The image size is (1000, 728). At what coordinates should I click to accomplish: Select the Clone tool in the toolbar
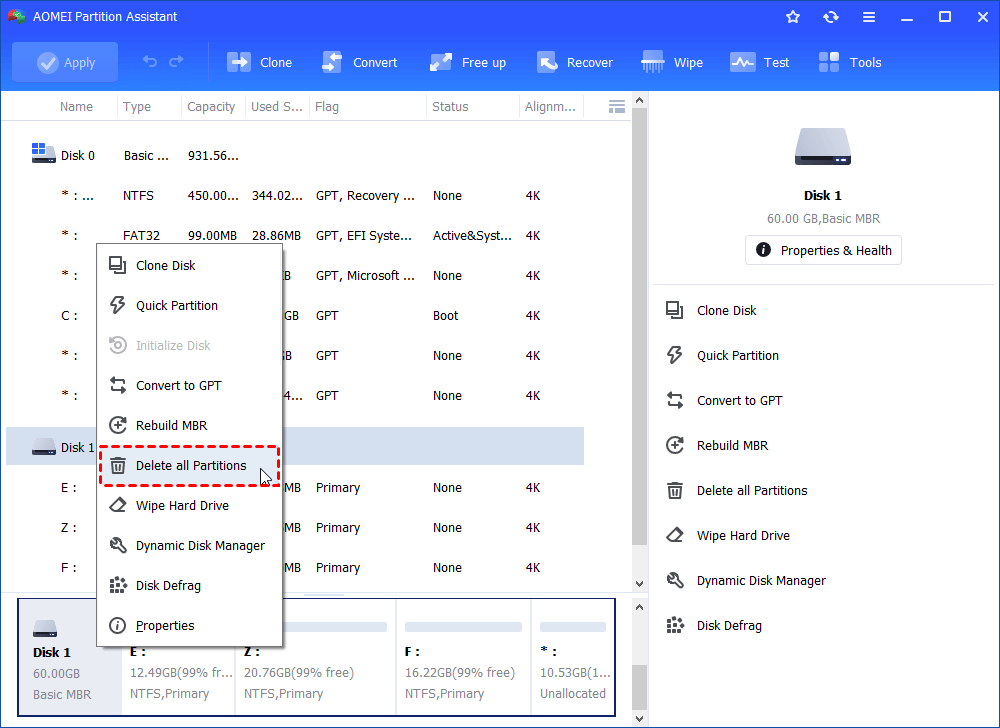[259, 61]
